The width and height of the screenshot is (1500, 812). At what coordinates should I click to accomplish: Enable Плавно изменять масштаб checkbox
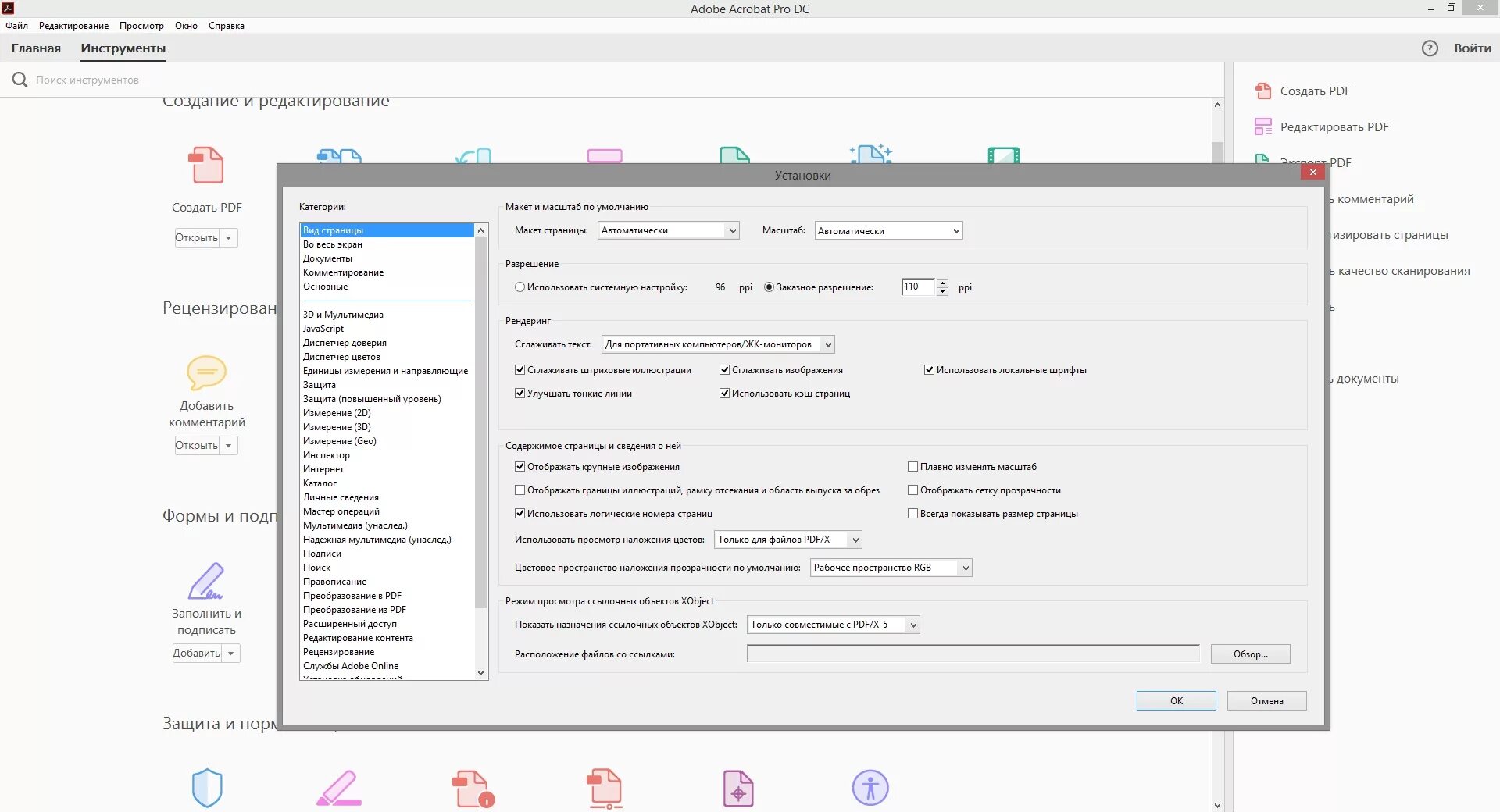[912, 467]
